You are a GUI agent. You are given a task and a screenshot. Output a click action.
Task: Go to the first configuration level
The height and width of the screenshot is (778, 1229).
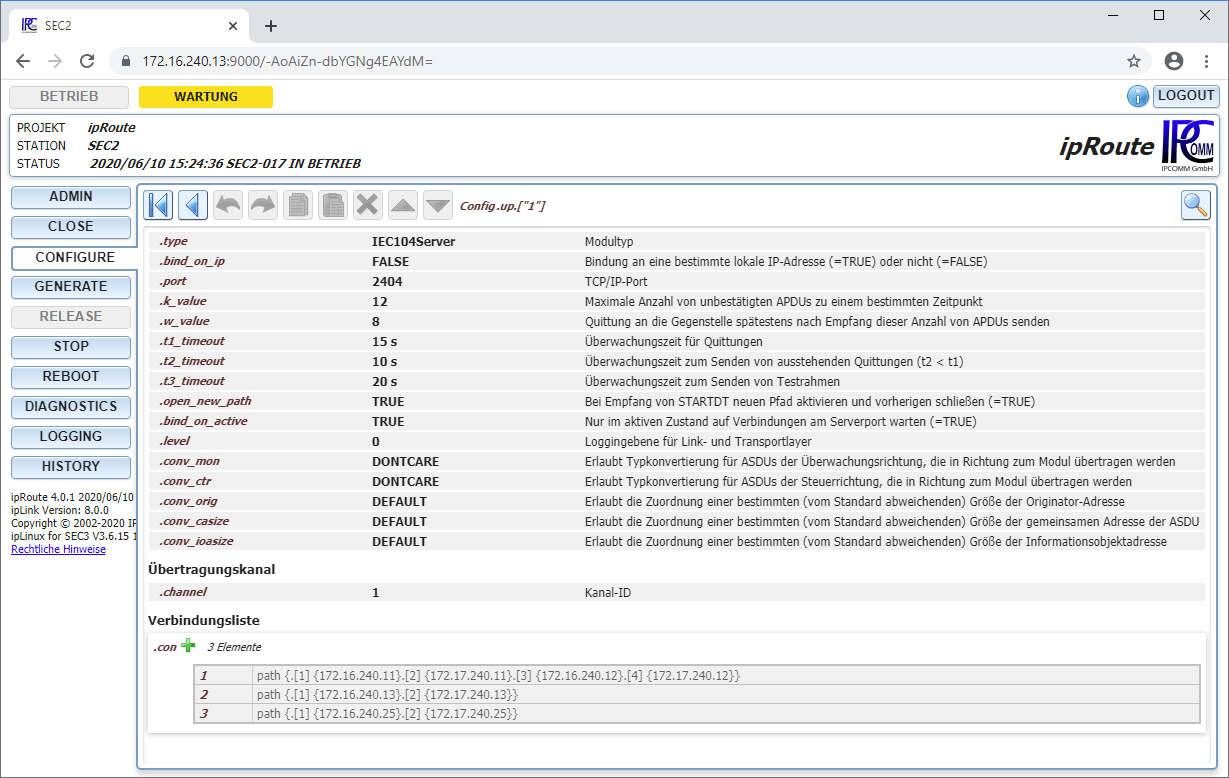click(x=158, y=205)
